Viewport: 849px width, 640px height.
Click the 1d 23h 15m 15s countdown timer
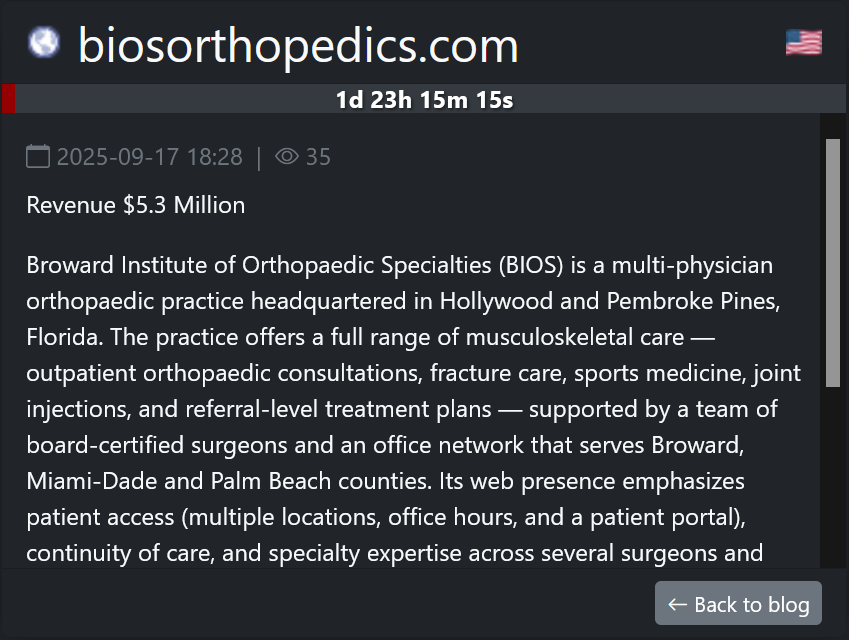424,100
